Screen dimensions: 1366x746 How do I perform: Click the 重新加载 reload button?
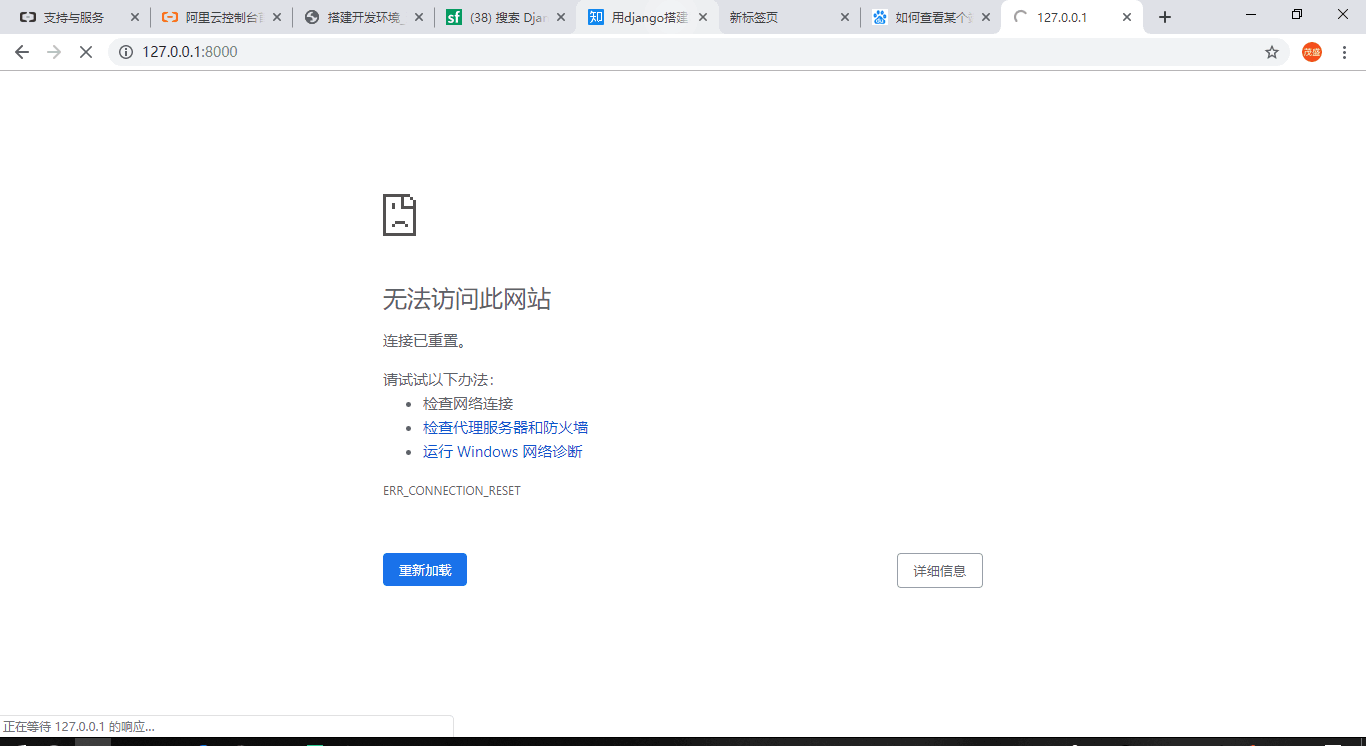click(424, 569)
